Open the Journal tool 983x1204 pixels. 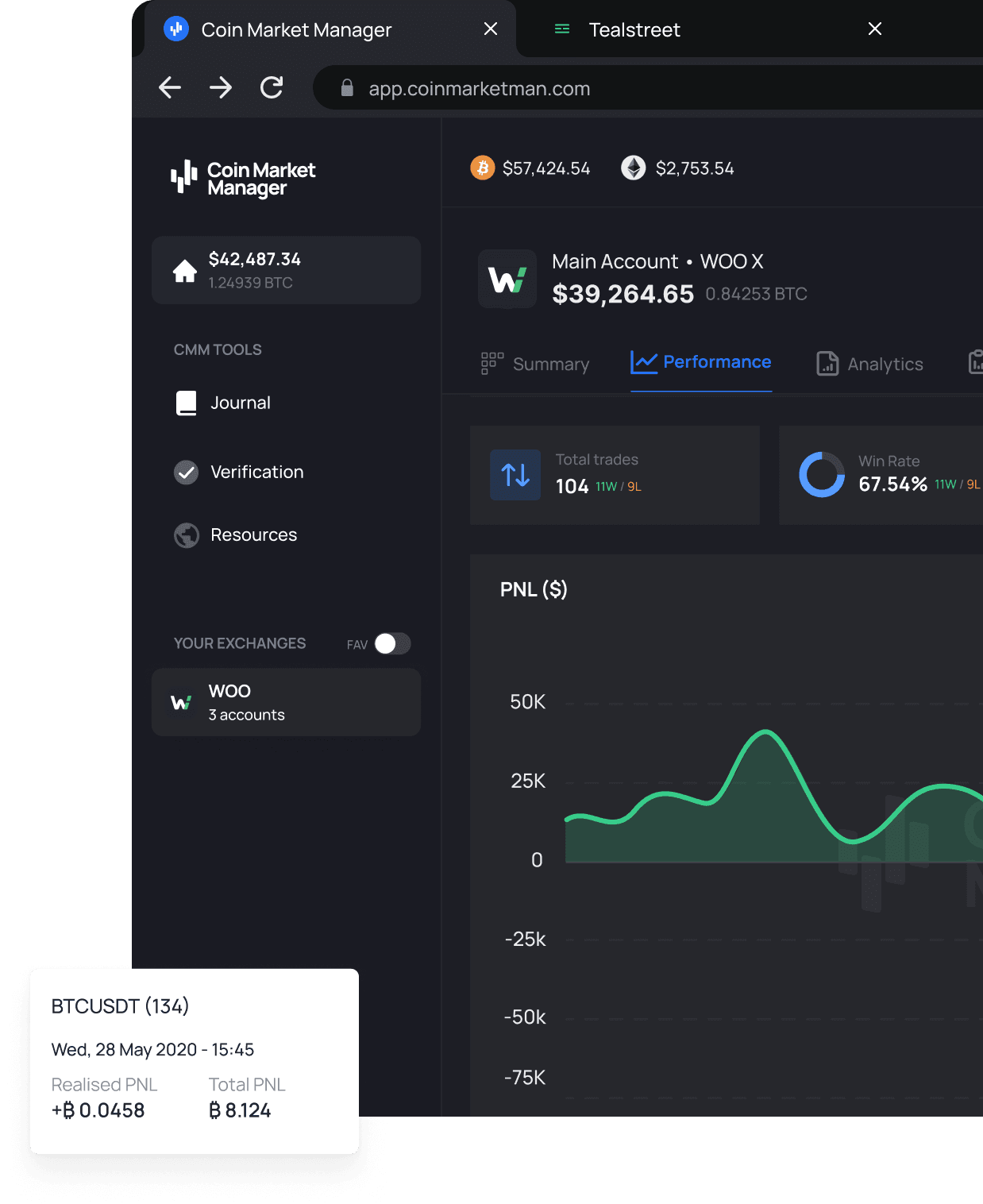pyautogui.click(x=223, y=403)
